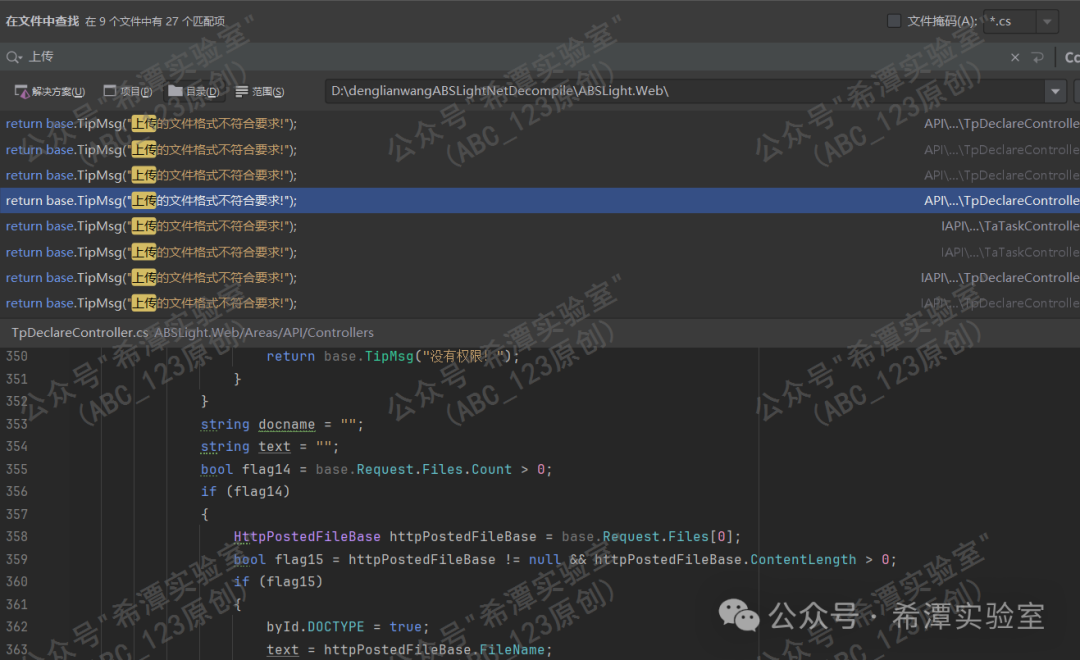The image size is (1080, 660).
Task: Click the new line icon in the search field
Action: pyautogui.click(x=1037, y=58)
